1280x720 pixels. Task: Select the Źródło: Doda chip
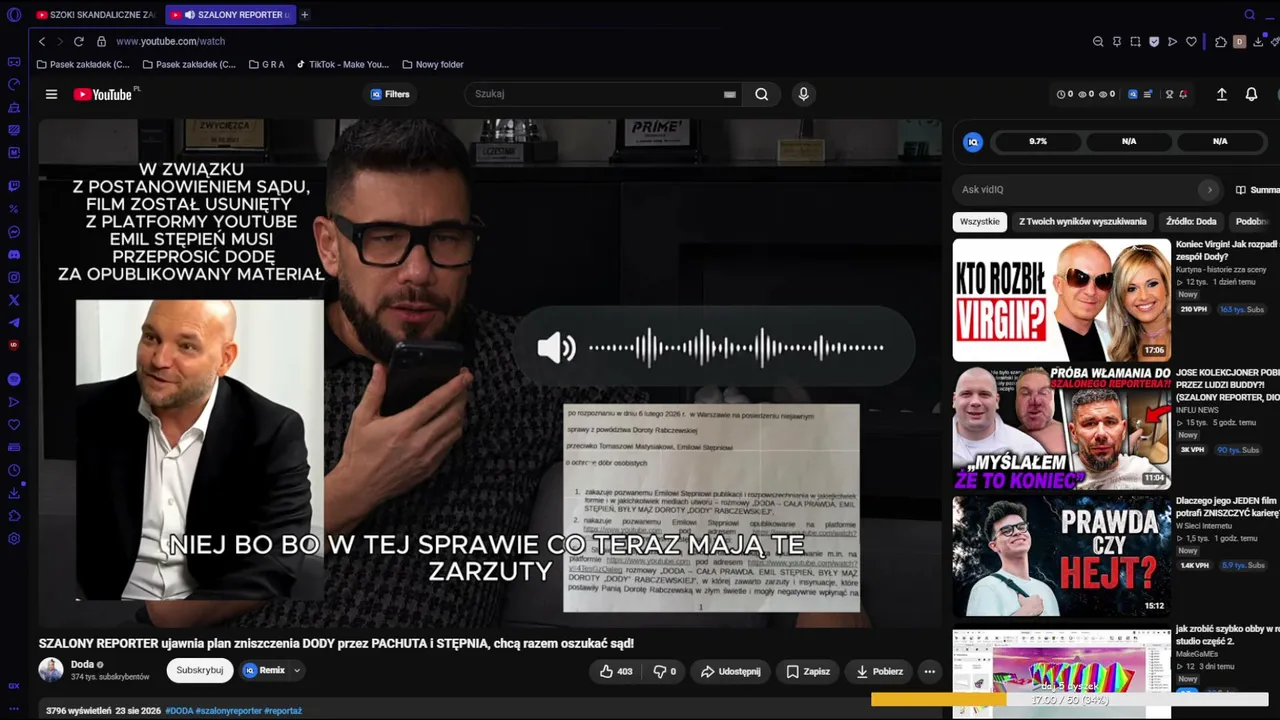[x=1191, y=221]
